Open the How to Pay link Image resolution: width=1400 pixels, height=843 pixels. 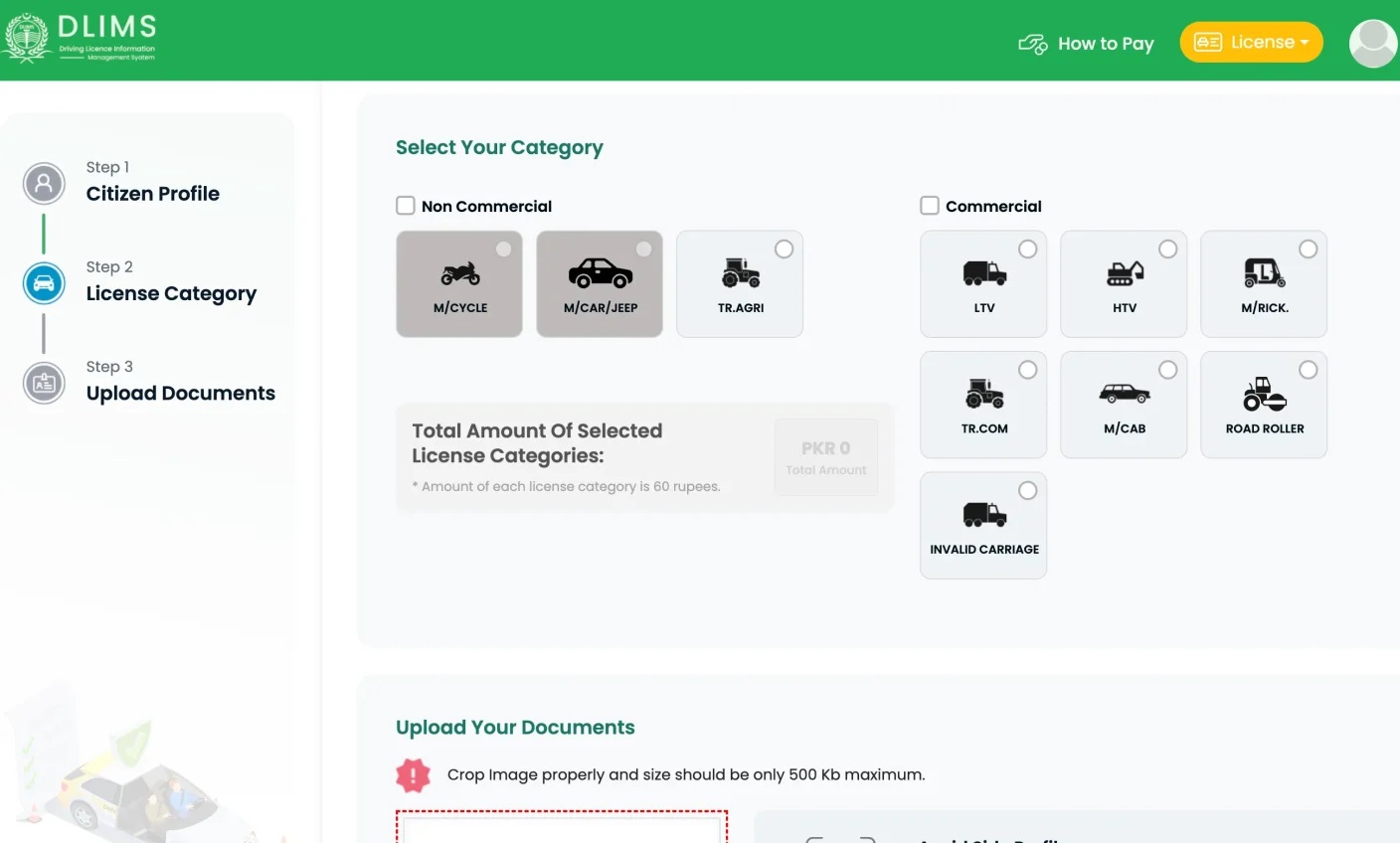[1087, 44]
